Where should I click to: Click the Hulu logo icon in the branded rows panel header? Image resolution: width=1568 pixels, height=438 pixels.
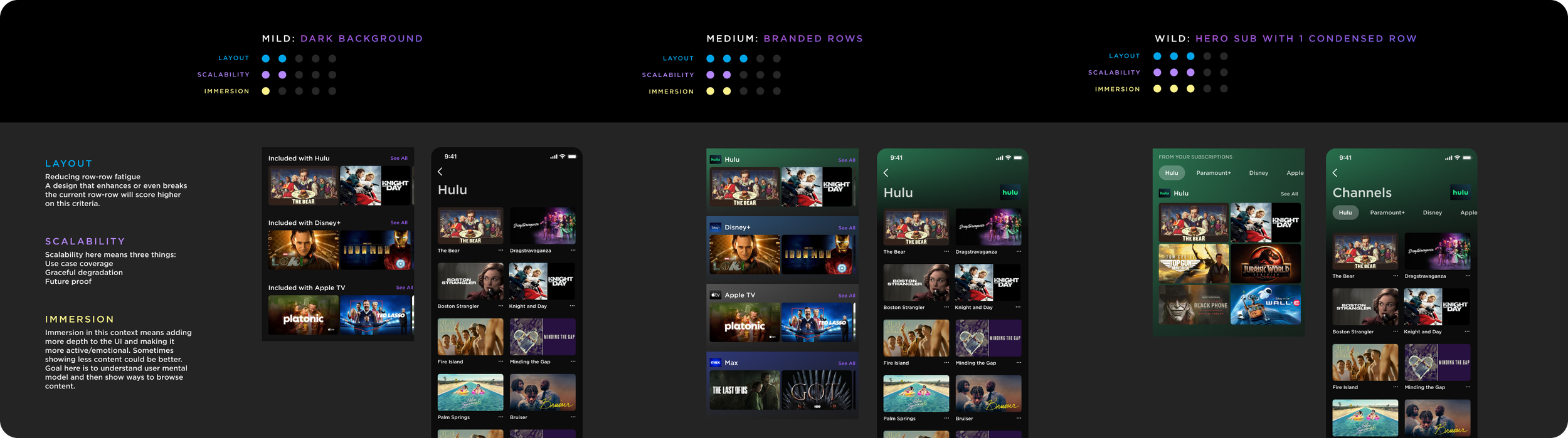point(716,160)
